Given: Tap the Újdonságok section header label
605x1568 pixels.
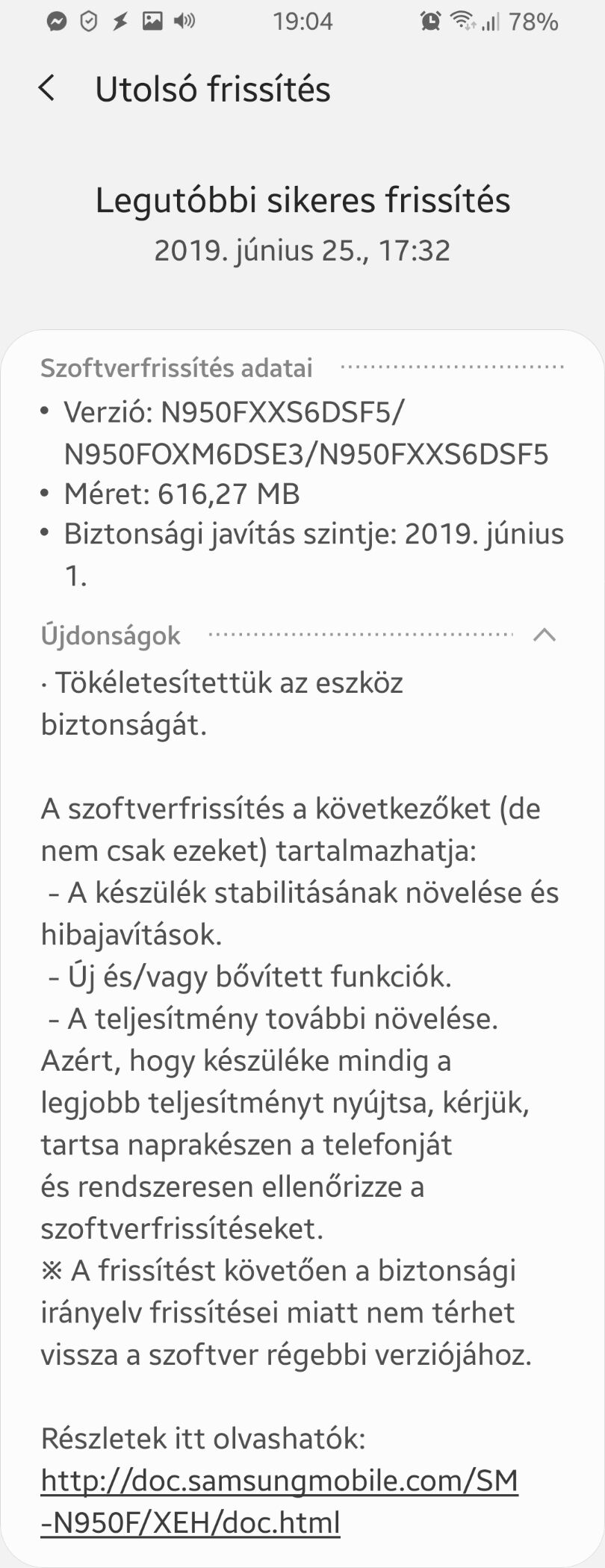Looking at the screenshot, I should click(111, 635).
